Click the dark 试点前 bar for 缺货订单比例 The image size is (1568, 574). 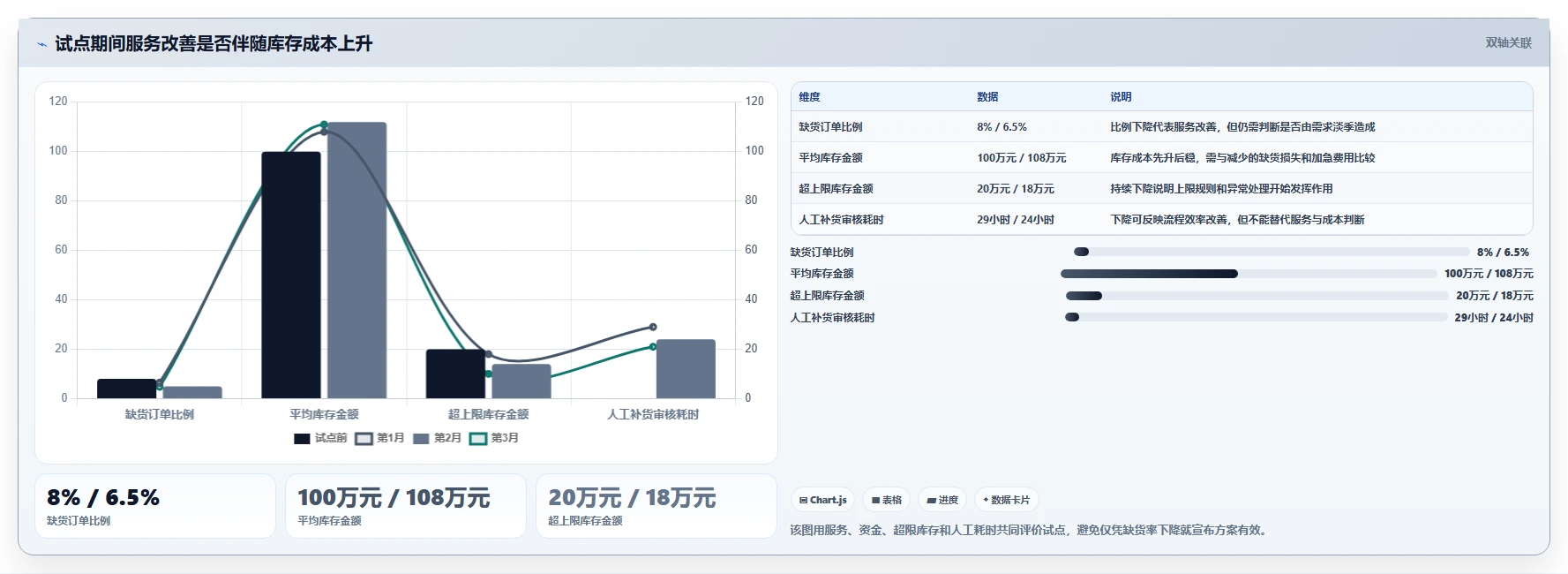point(127,389)
